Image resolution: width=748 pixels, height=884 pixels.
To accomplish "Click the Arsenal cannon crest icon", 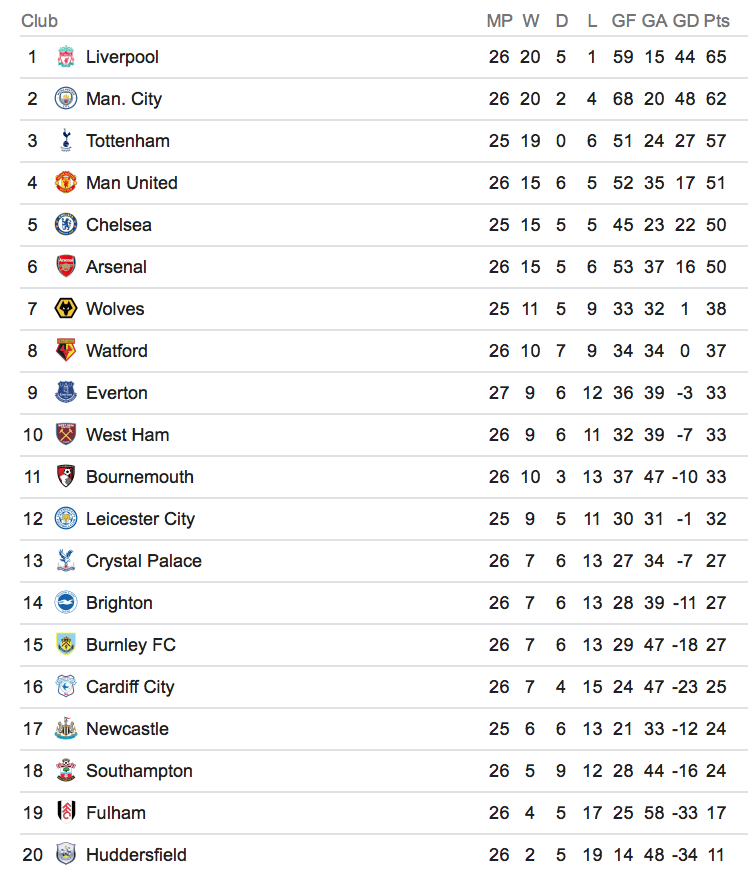I will pyautogui.click(x=66, y=267).
